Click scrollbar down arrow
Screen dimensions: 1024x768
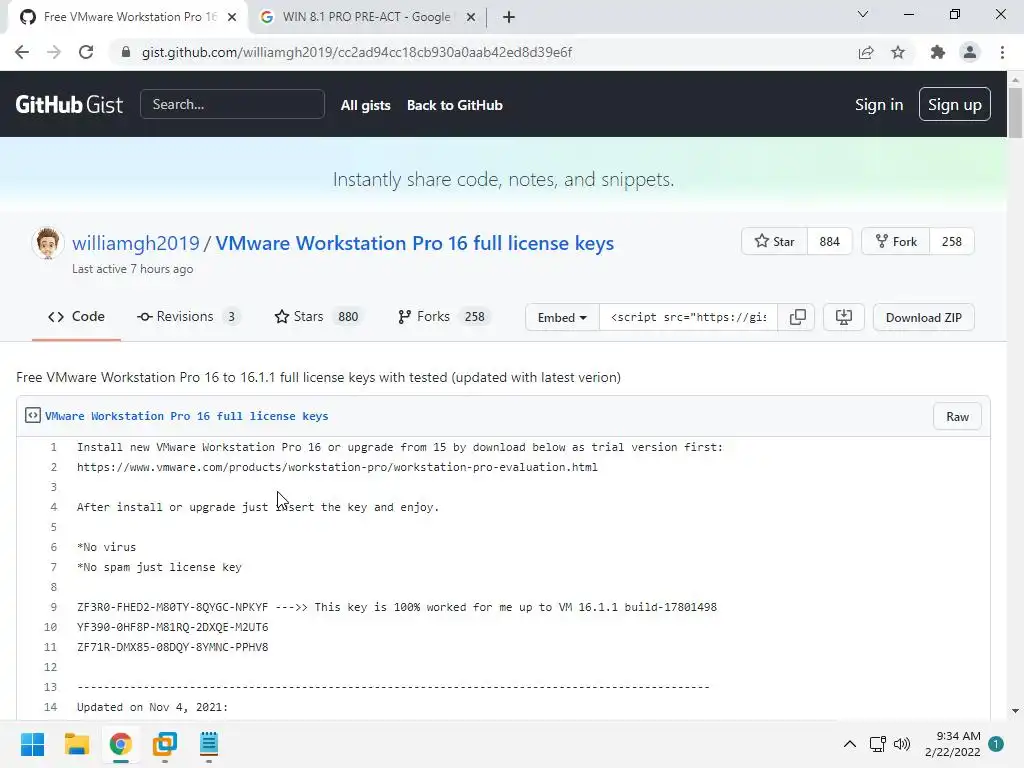[1015, 711]
